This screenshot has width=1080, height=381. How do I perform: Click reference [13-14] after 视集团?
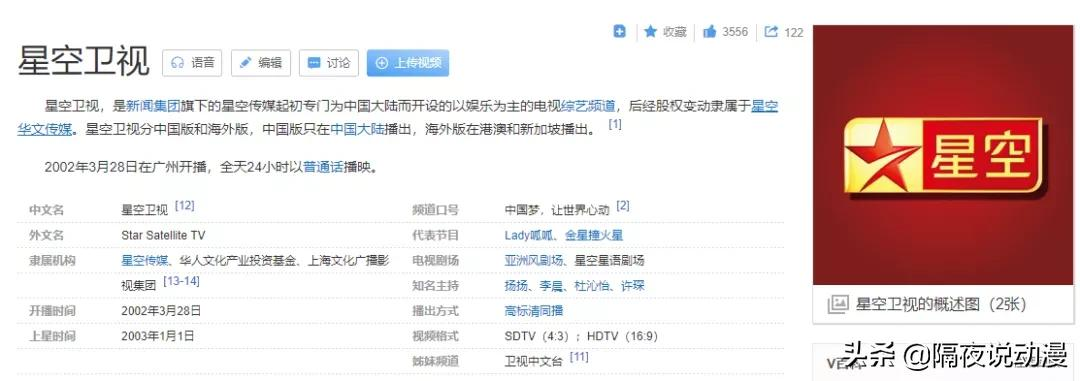coord(181,280)
